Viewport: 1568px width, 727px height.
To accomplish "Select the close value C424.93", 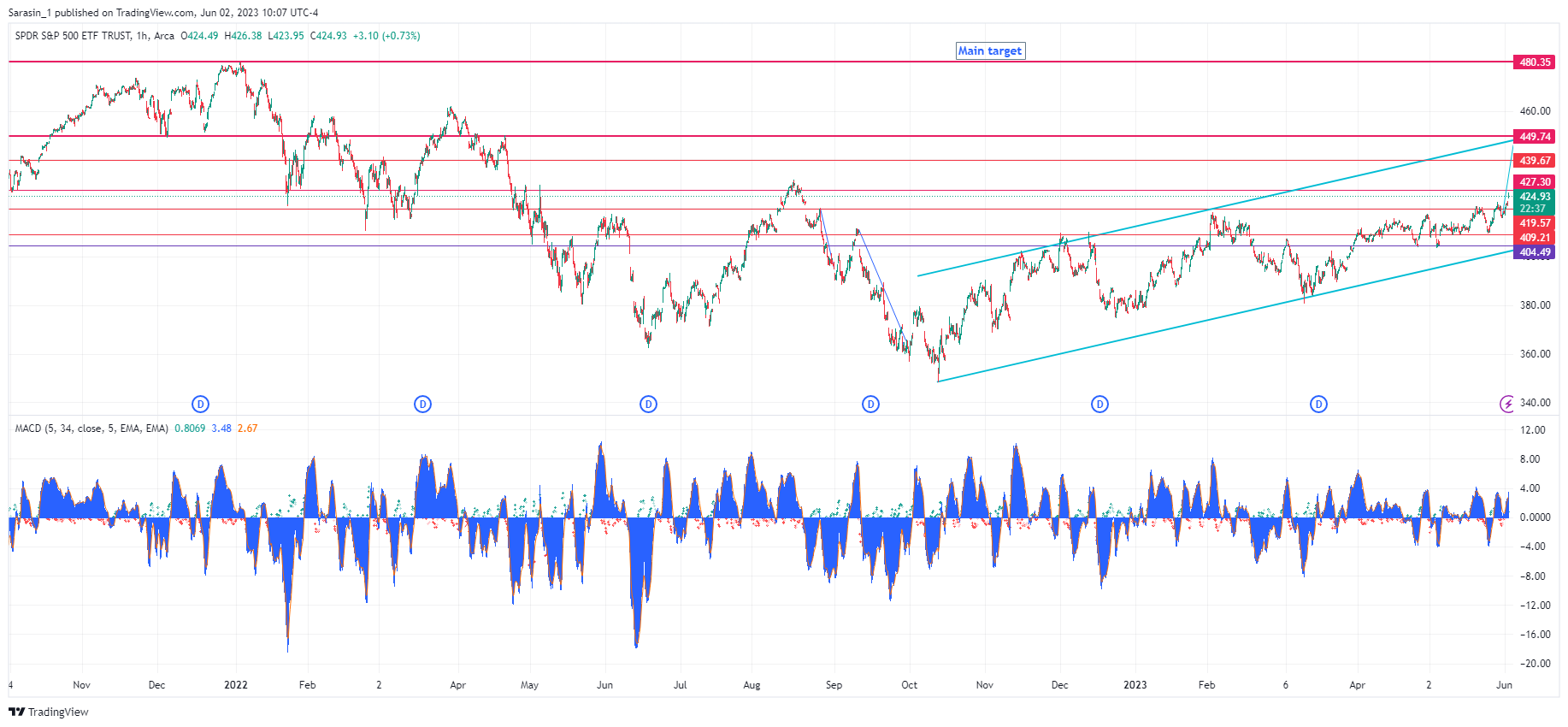I will pos(328,36).
